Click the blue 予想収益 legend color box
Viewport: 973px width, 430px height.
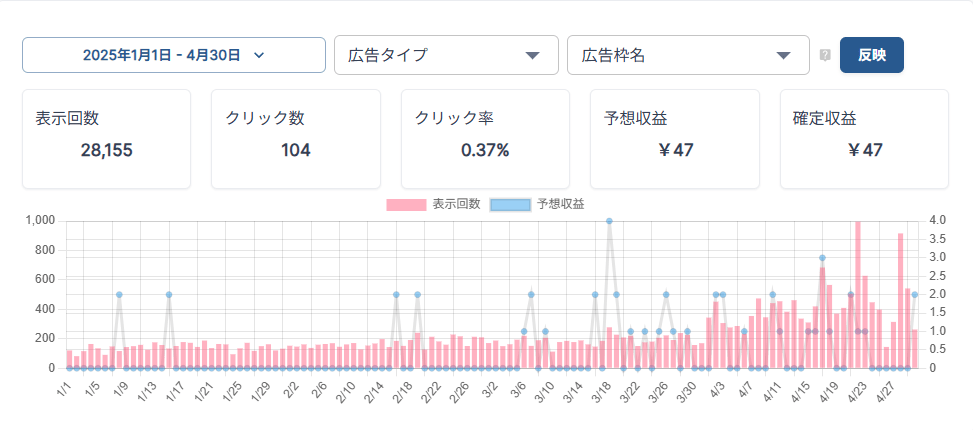tap(509, 204)
